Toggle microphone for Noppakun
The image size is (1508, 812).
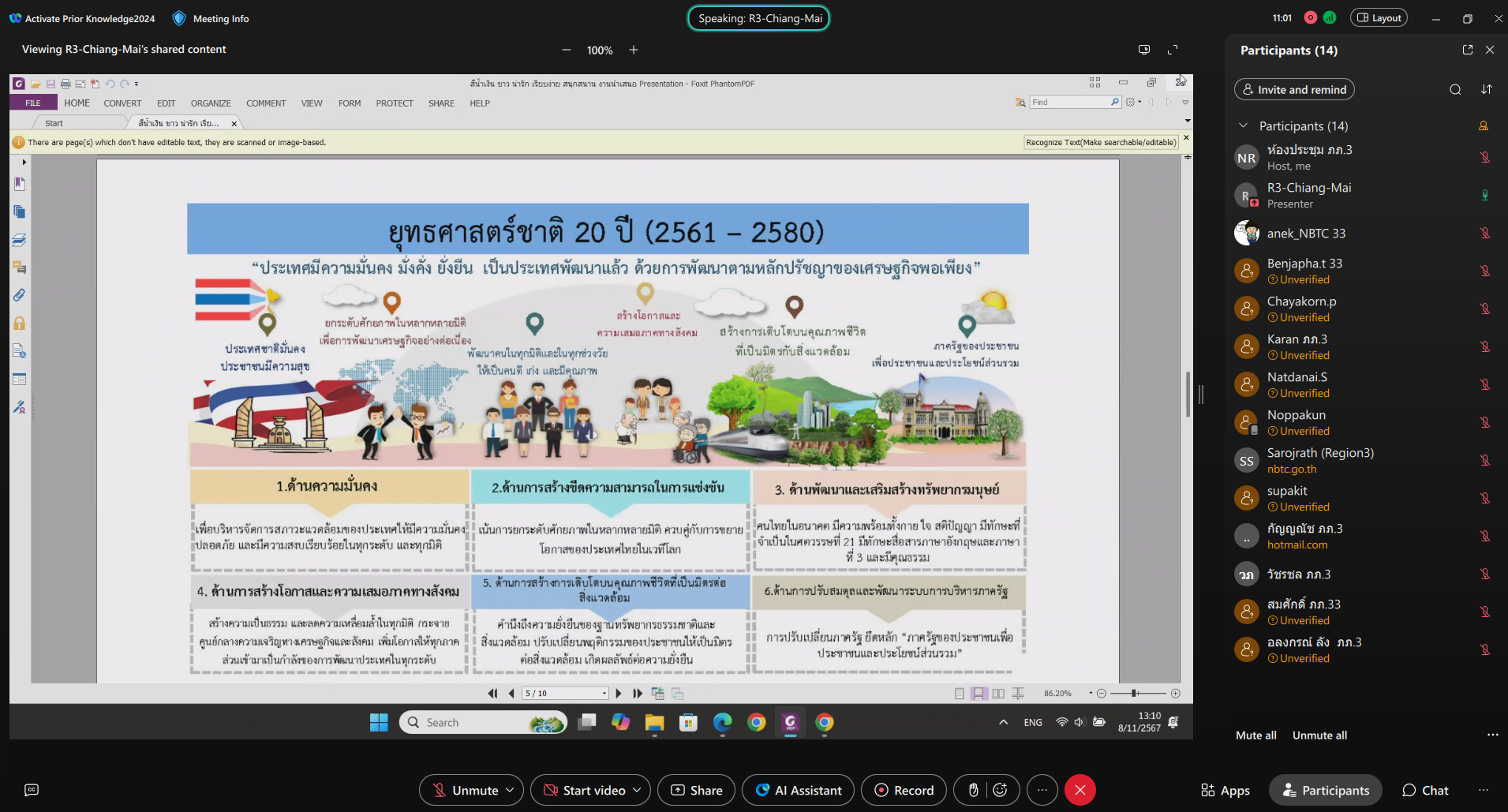click(x=1485, y=422)
